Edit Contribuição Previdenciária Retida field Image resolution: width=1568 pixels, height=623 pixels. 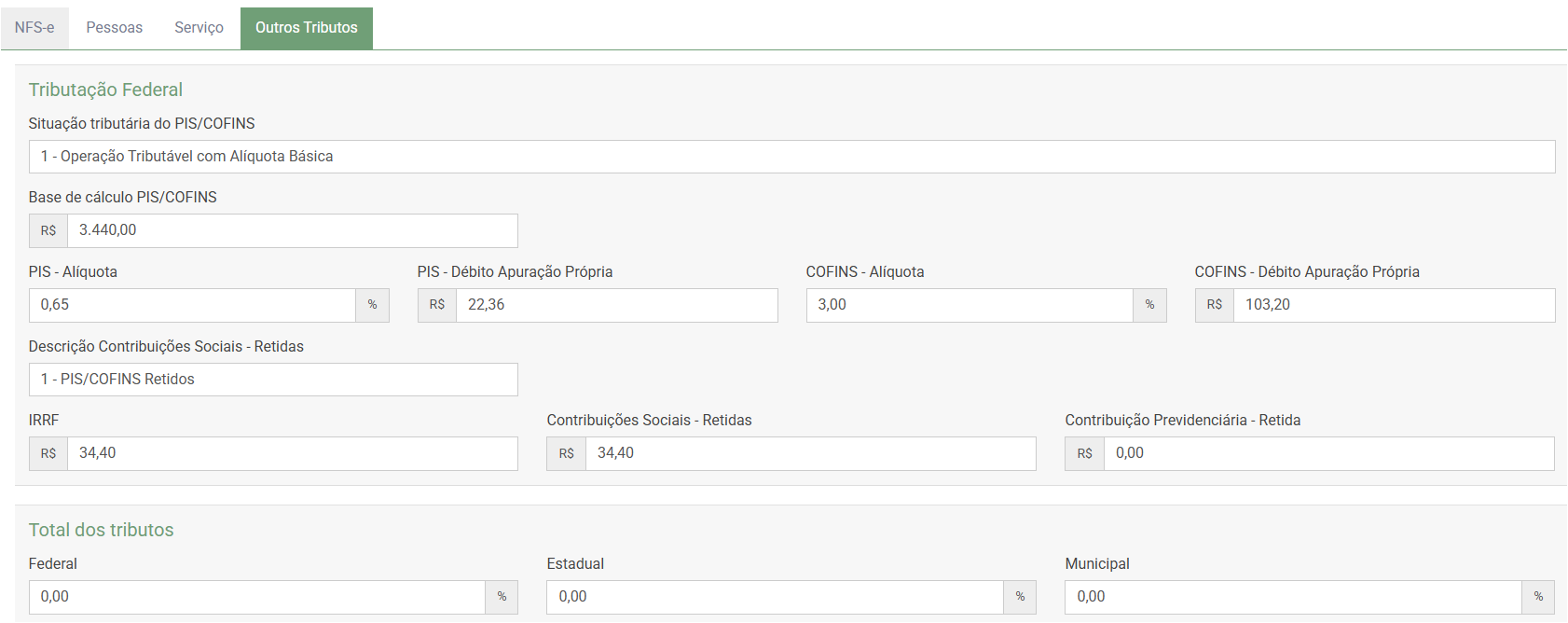click(x=1327, y=453)
